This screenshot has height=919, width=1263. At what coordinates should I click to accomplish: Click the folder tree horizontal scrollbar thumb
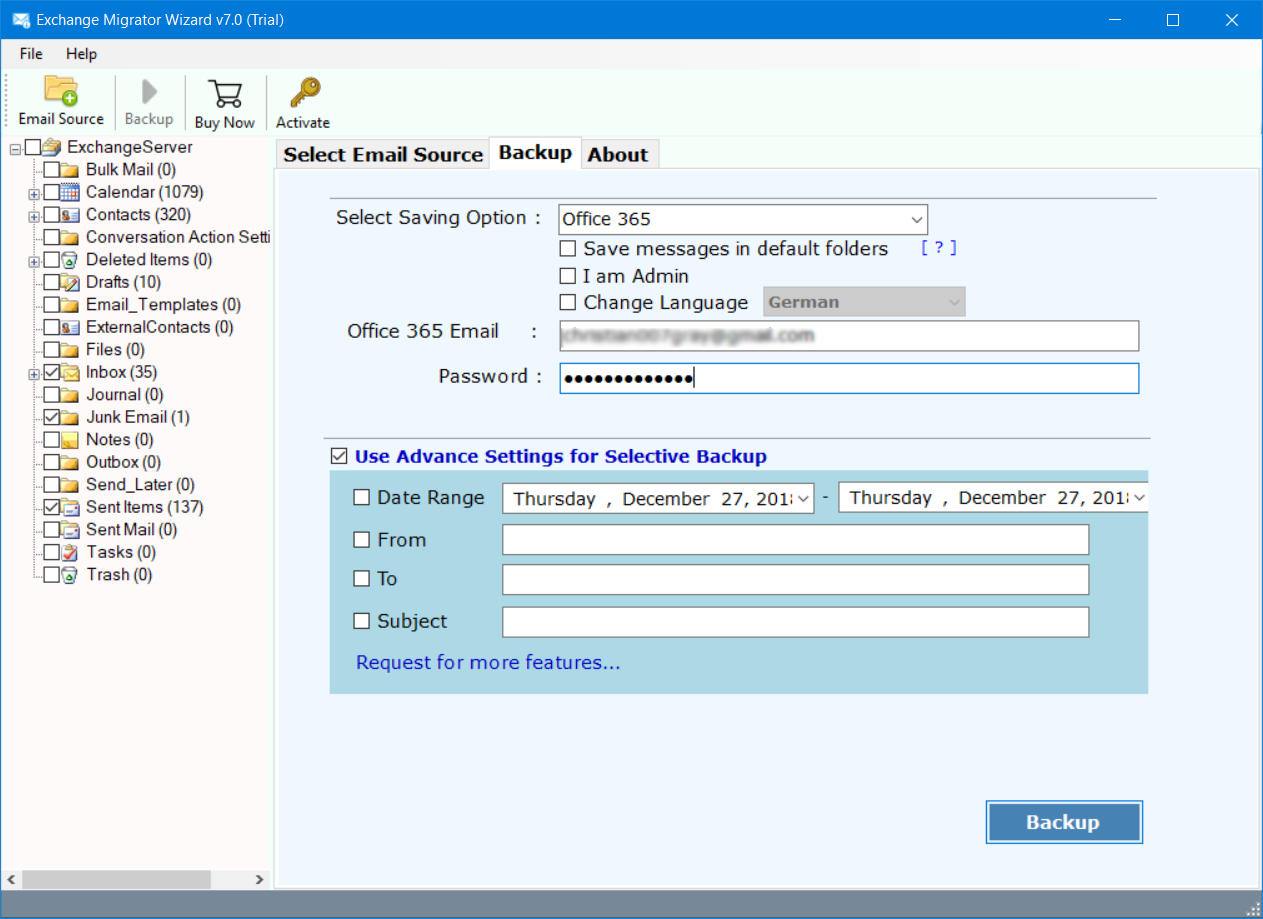click(x=116, y=880)
